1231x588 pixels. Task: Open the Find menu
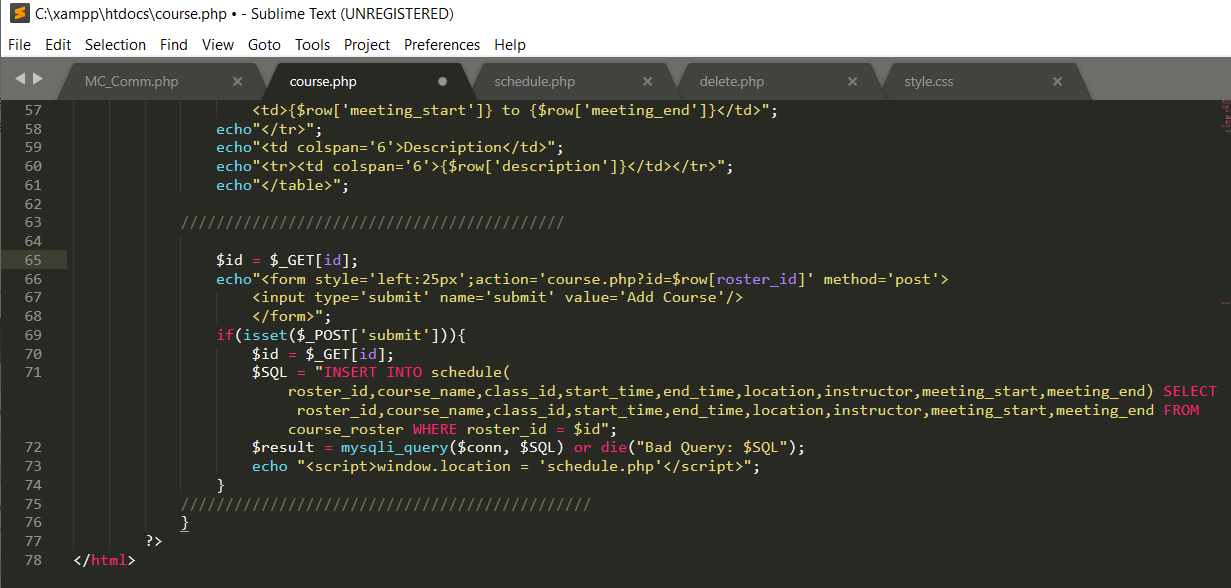pos(174,45)
